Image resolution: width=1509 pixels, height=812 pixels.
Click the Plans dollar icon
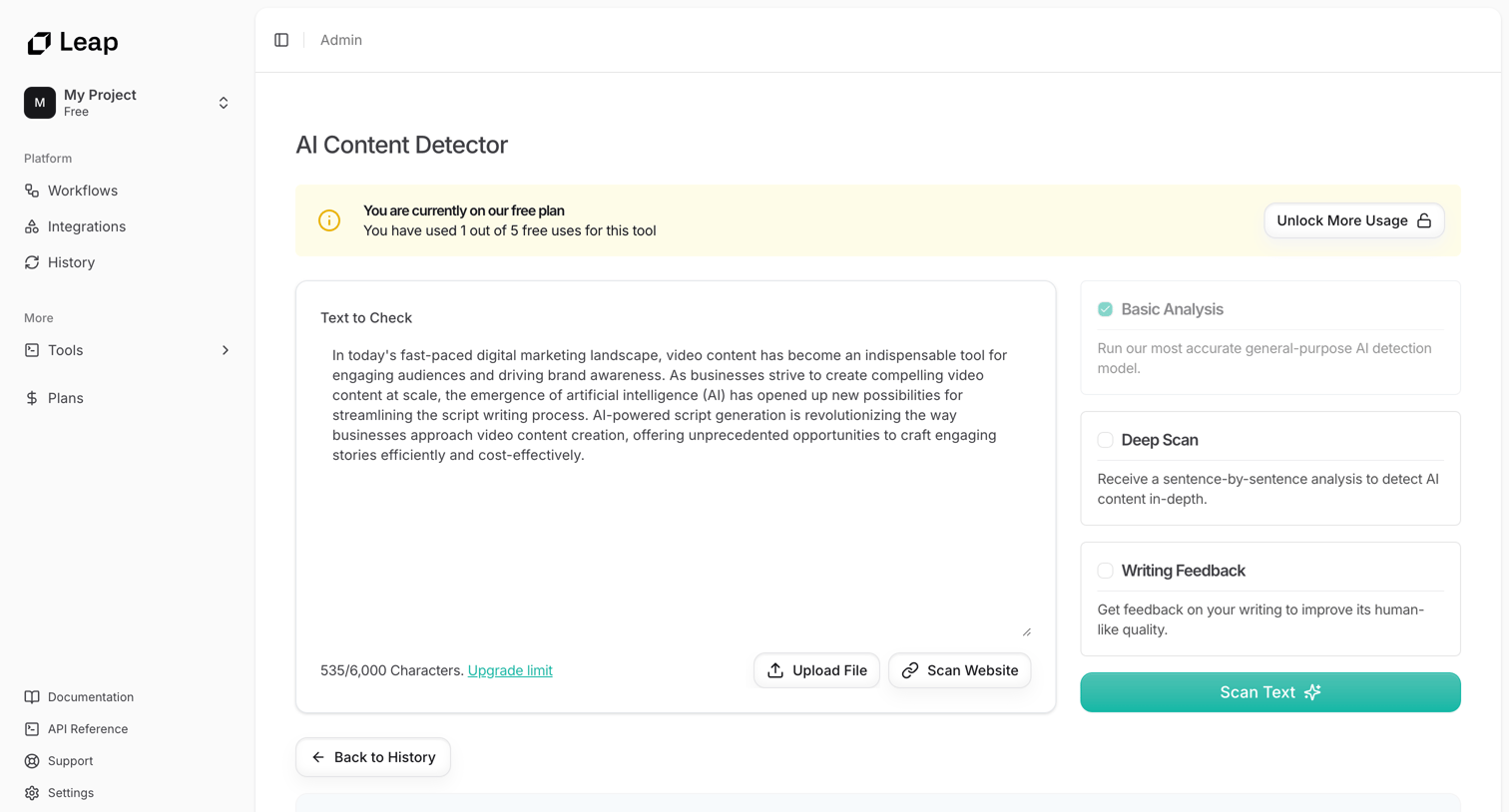32,398
